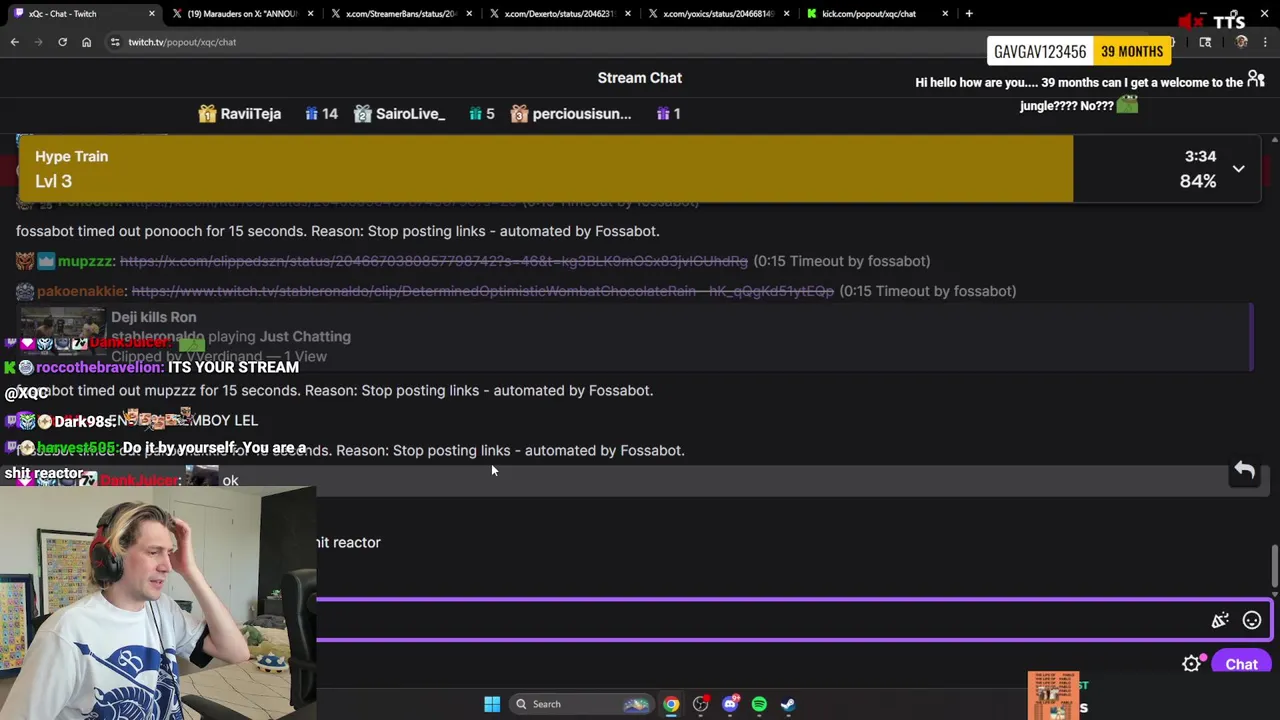The image size is (1280, 720).
Task: Close the xQc - Chat - Twitch tab
Action: pos(152,14)
